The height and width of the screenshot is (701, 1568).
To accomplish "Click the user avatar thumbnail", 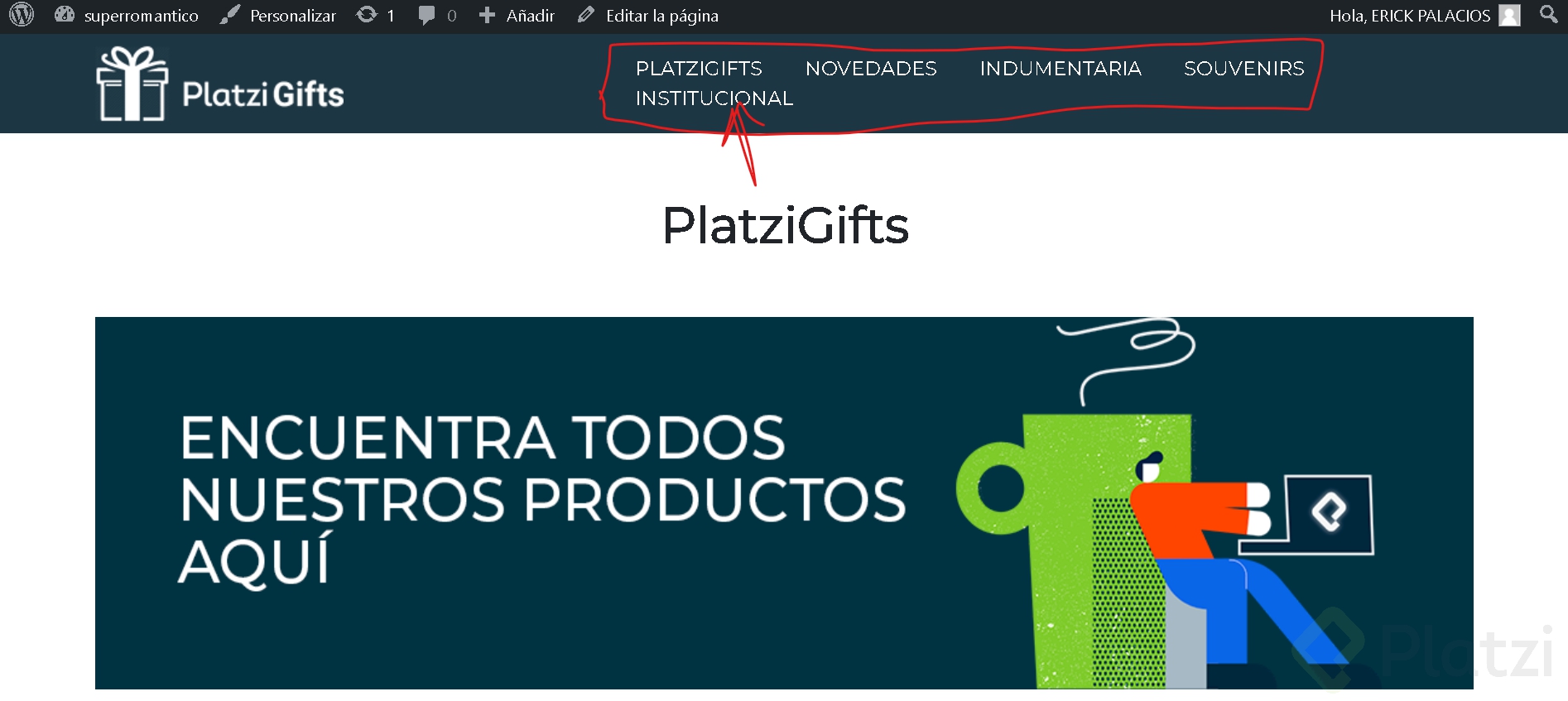I will [1509, 16].
